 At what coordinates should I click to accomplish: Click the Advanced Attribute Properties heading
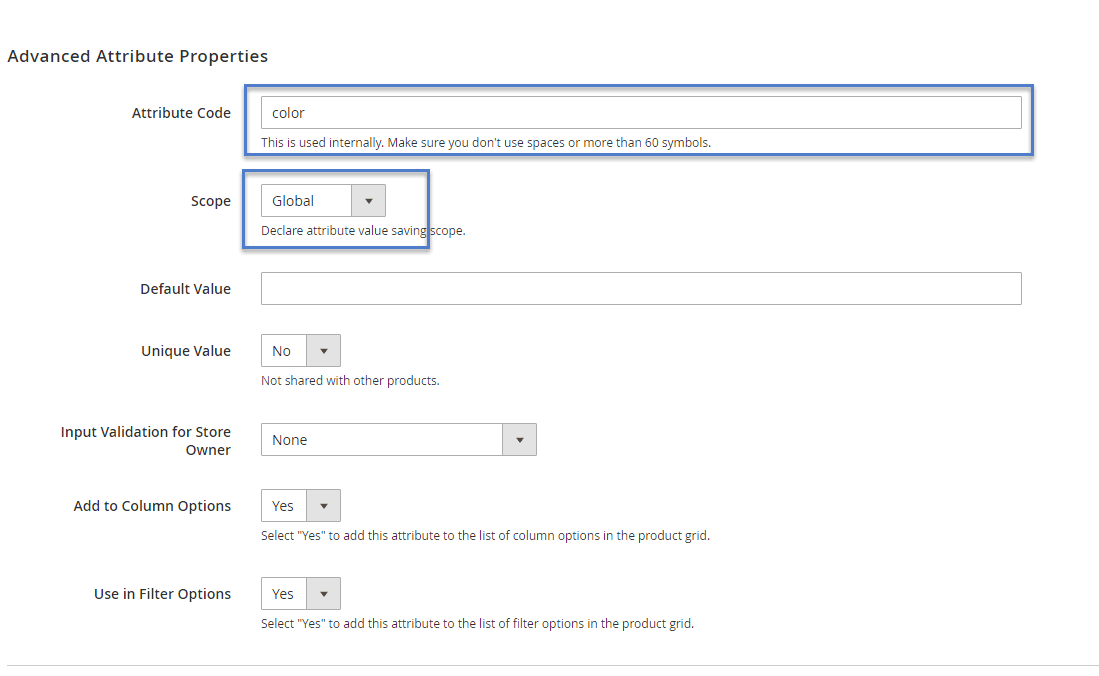coord(137,56)
